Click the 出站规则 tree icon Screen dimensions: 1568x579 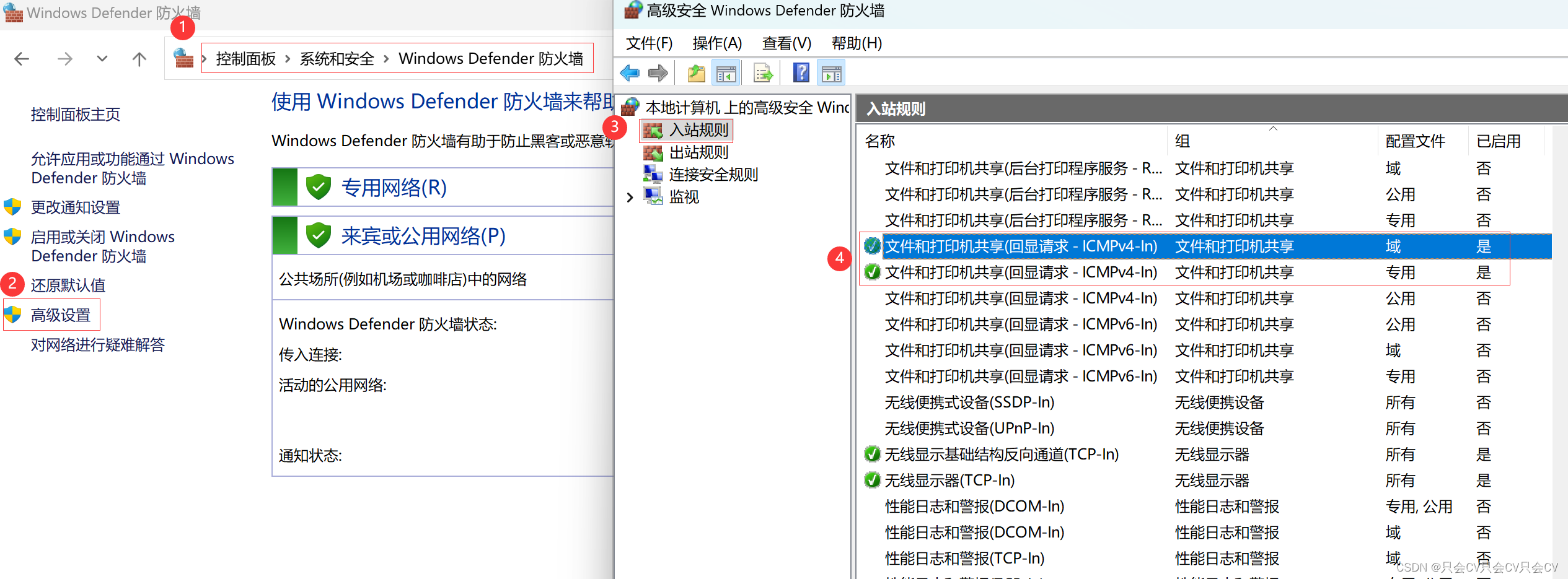pyautogui.click(x=653, y=152)
